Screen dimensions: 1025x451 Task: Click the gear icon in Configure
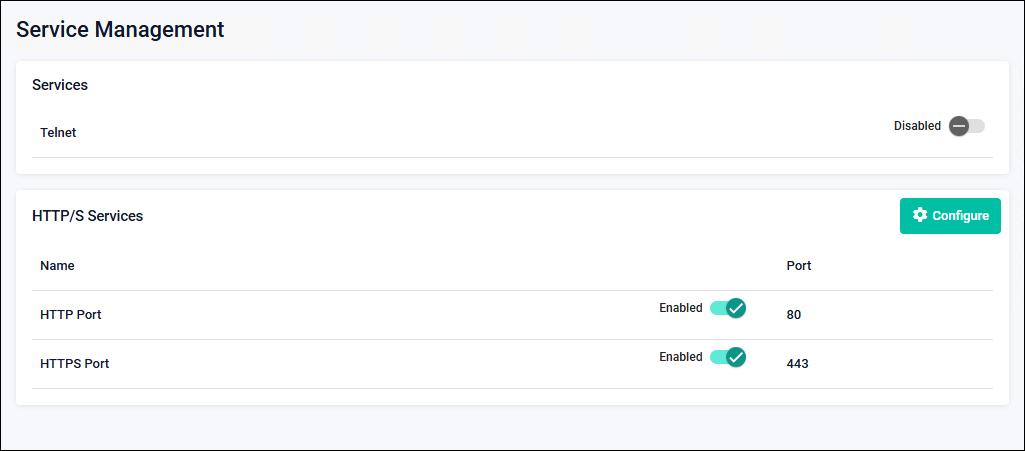pyautogui.click(x=920, y=215)
